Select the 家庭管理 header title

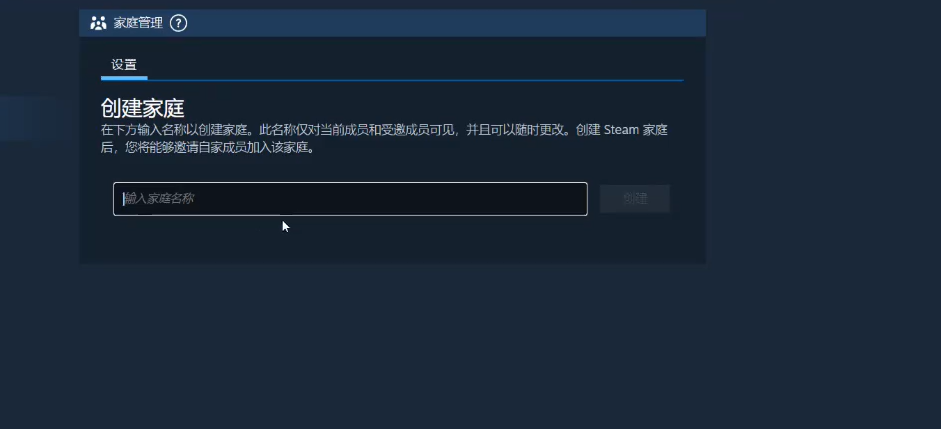coord(138,23)
